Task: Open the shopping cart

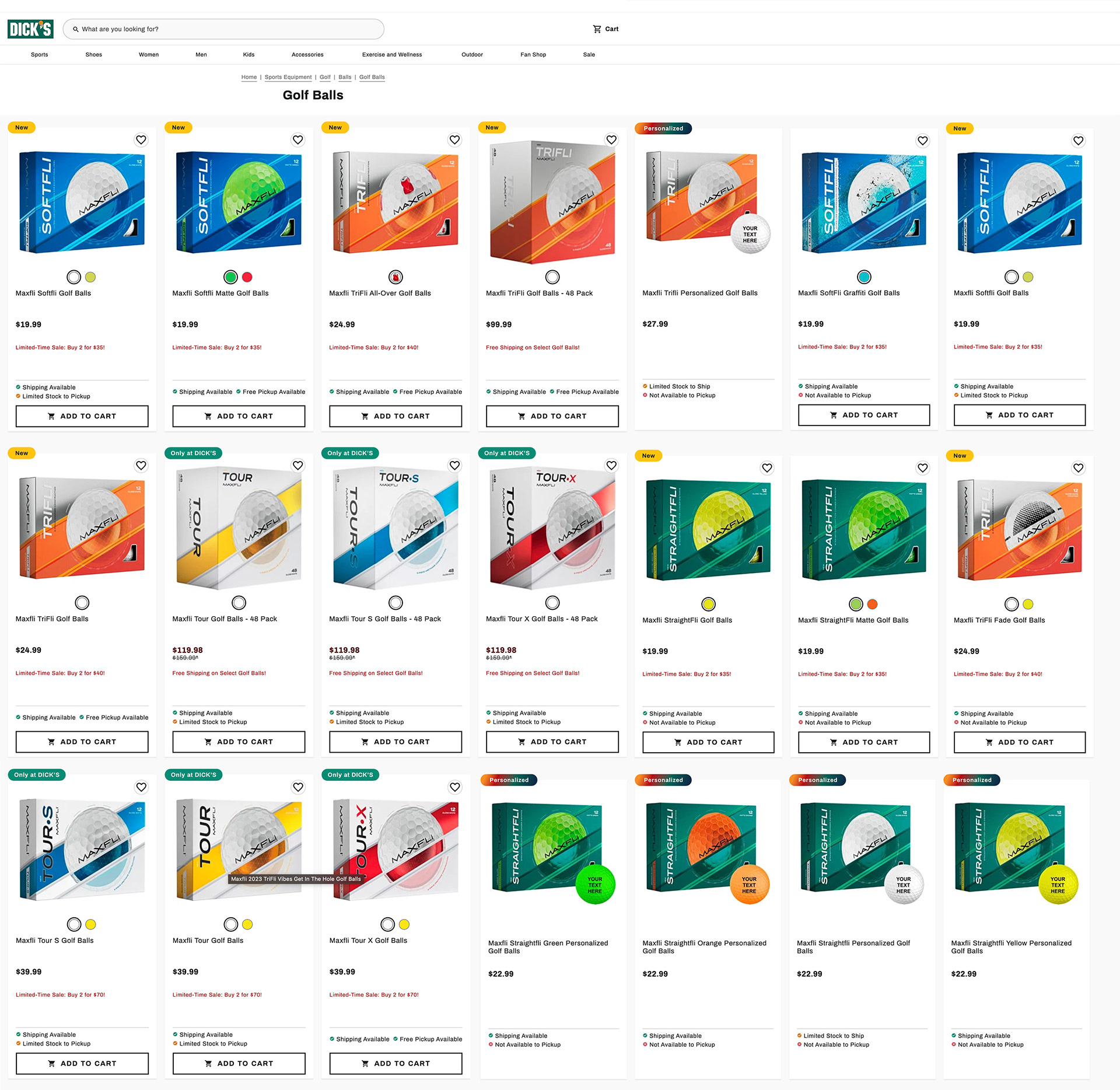Action: [x=605, y=29]
